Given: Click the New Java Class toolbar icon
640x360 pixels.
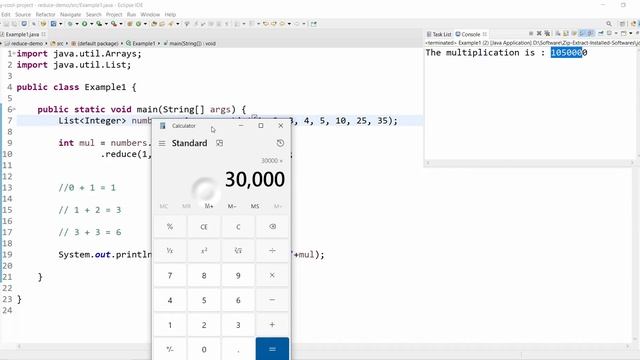Looking at the screenshot, I should 138,24.
